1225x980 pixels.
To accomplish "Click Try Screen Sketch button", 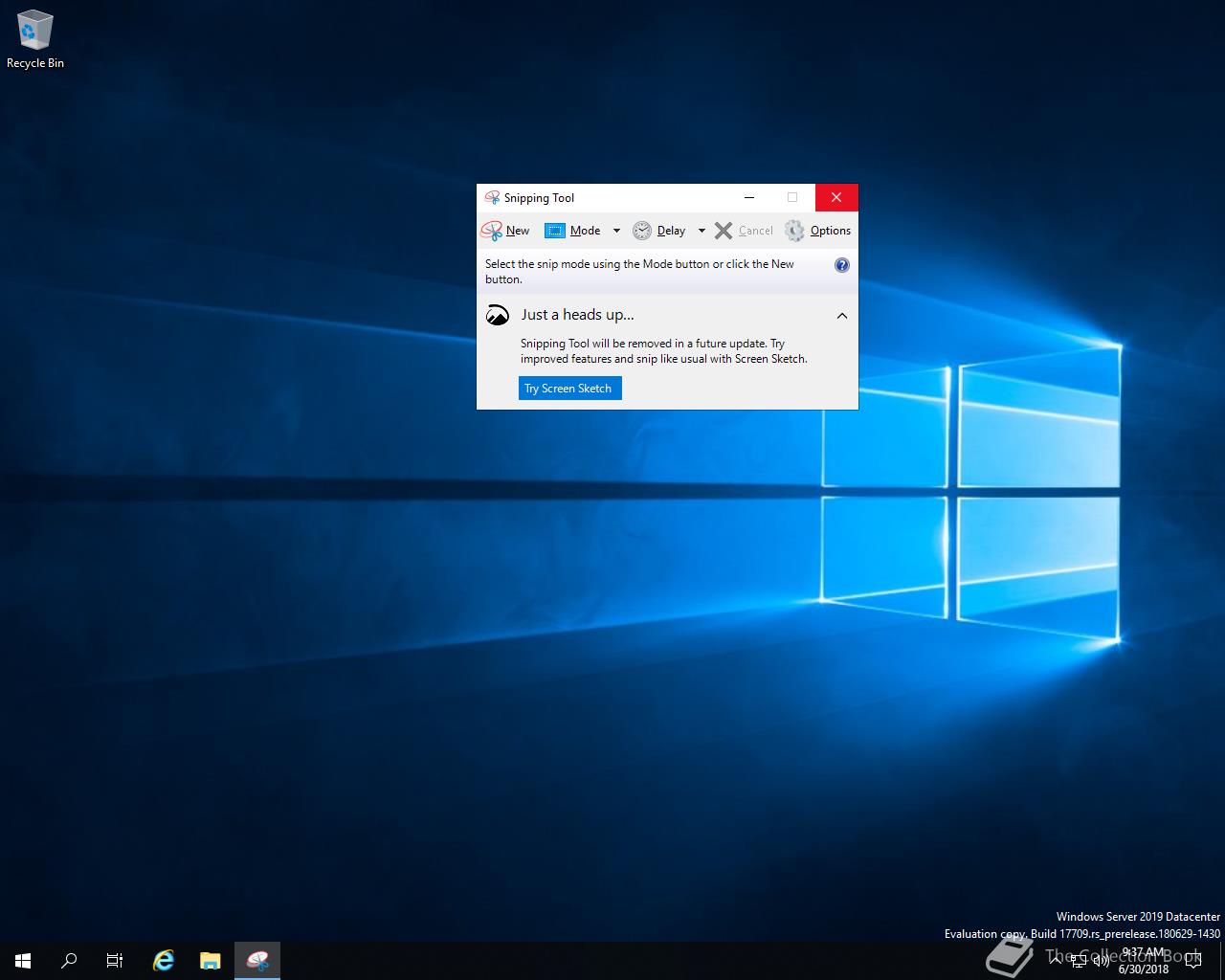I will point(570,388).
